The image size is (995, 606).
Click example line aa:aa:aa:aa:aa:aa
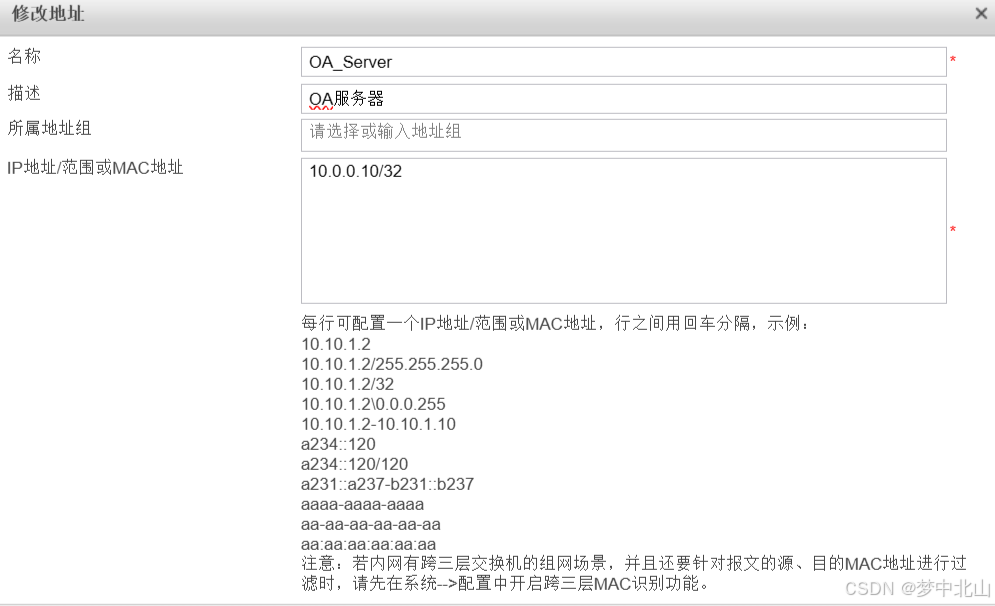point(369,544)
